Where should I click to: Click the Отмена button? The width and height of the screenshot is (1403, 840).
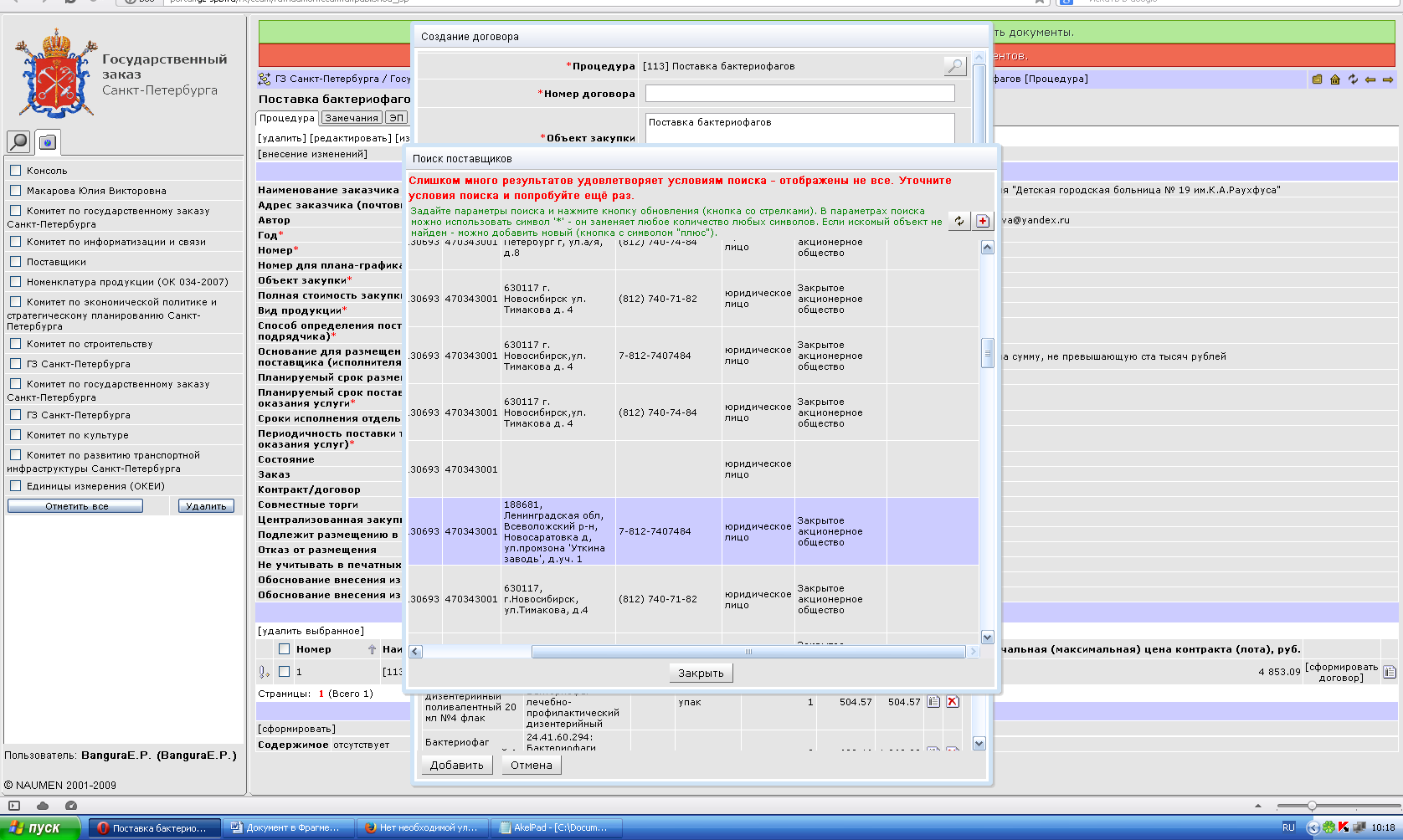click(x=532, y=765)
